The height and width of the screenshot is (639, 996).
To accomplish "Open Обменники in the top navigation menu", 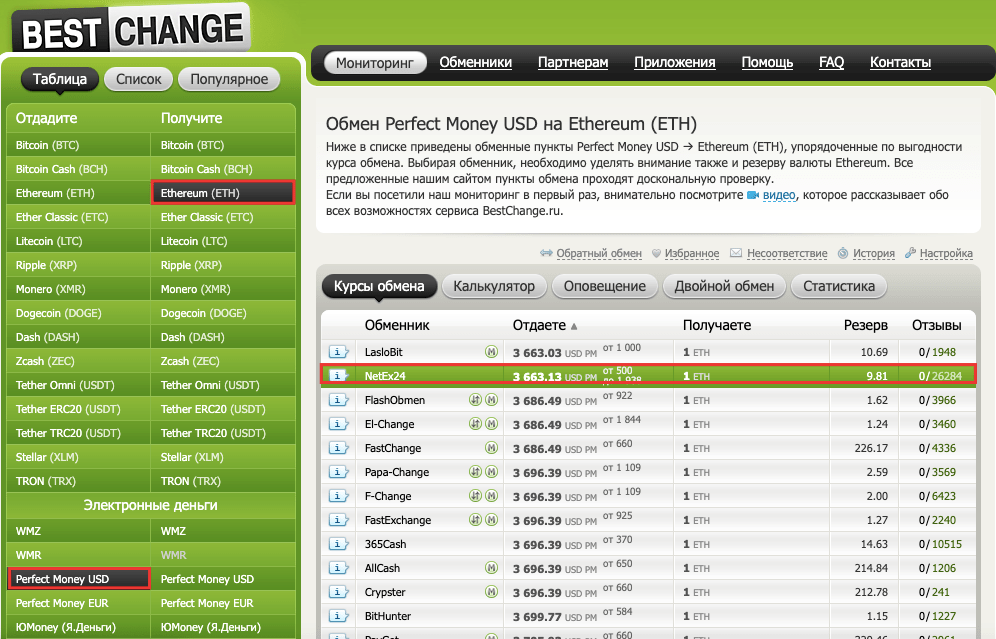I will point(475,62).
